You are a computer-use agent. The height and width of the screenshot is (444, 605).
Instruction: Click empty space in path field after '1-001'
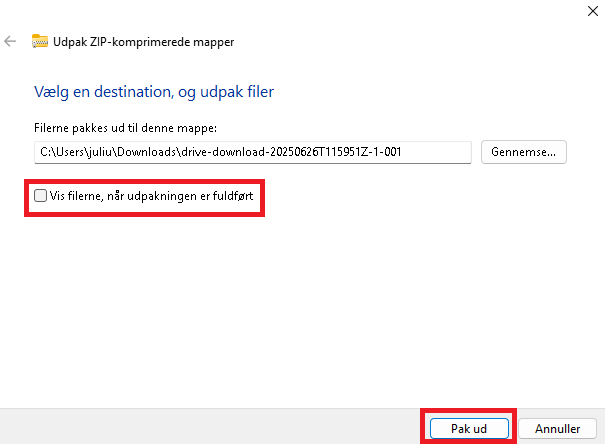(x=440, y=152)
